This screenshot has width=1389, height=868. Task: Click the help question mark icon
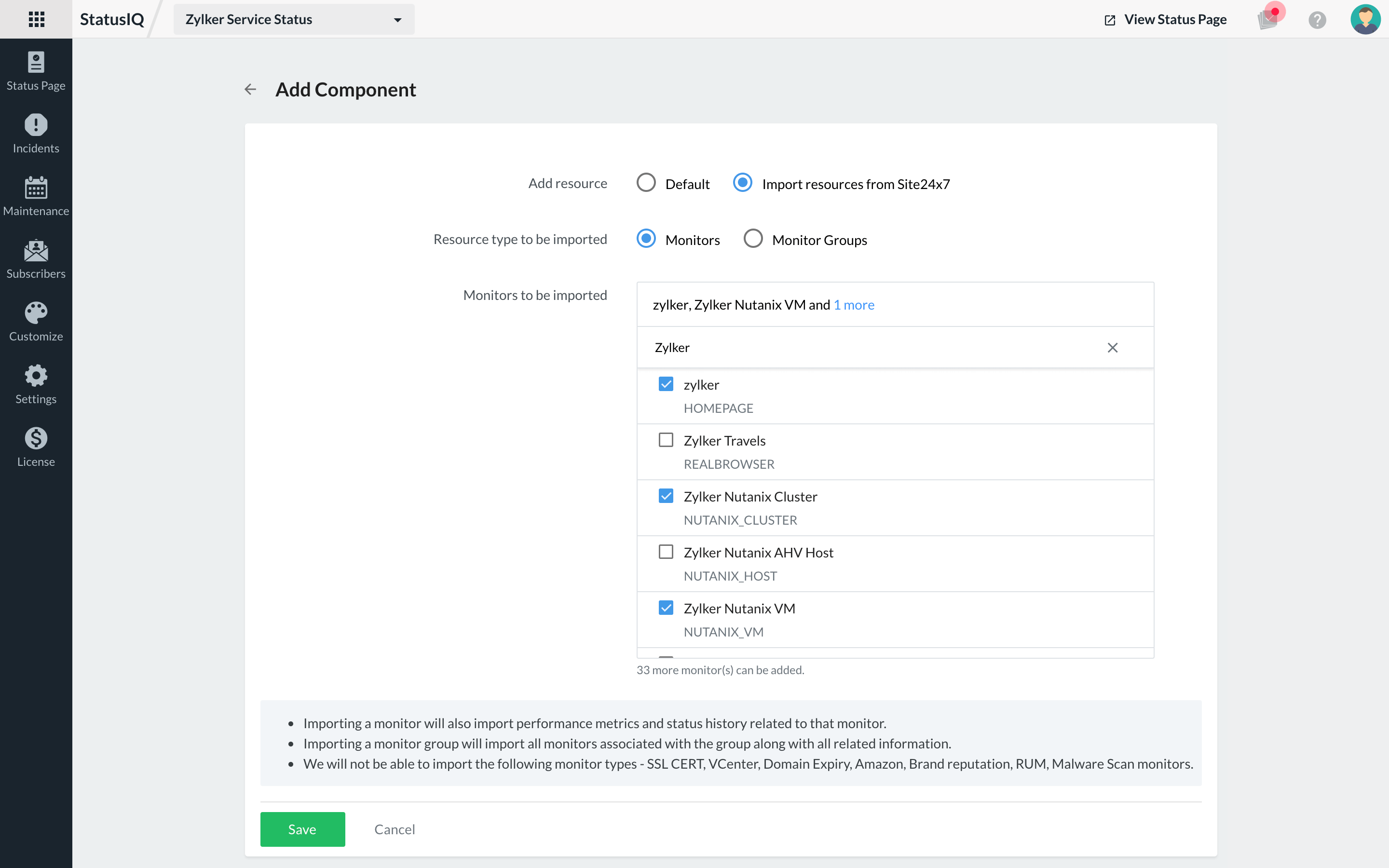point(1317,20)
